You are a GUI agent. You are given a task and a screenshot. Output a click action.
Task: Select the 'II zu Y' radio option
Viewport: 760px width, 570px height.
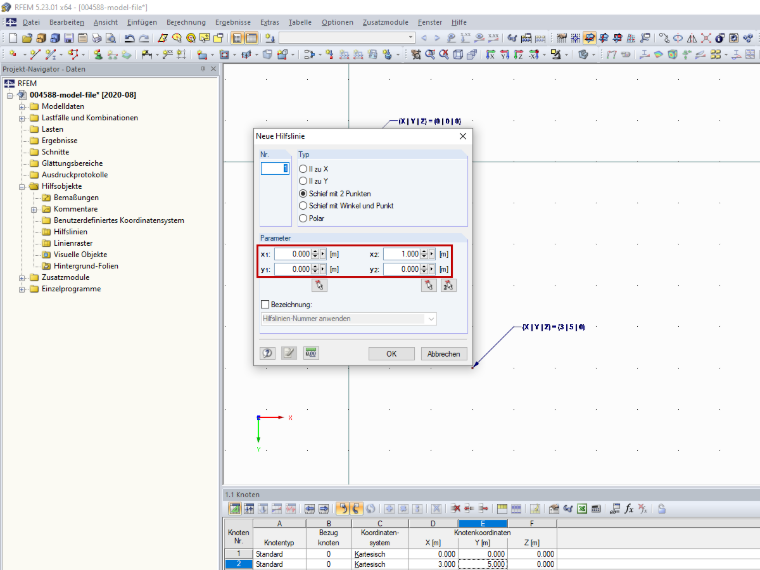[x=303, y=181]
